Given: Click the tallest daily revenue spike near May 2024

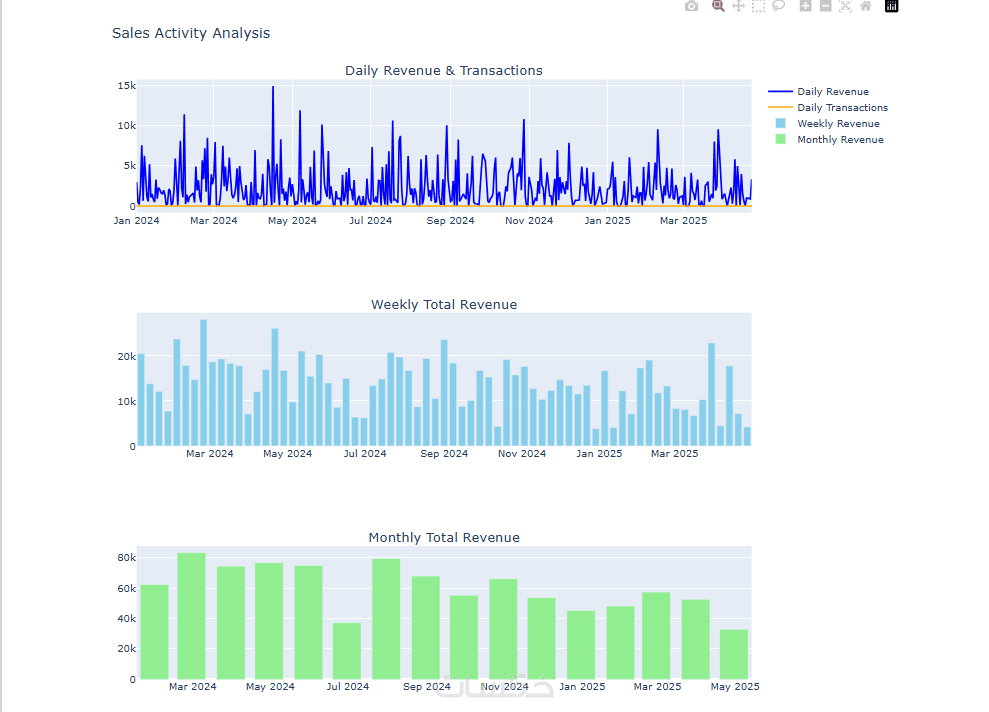Looking at the screenshot, I should 273,88.
